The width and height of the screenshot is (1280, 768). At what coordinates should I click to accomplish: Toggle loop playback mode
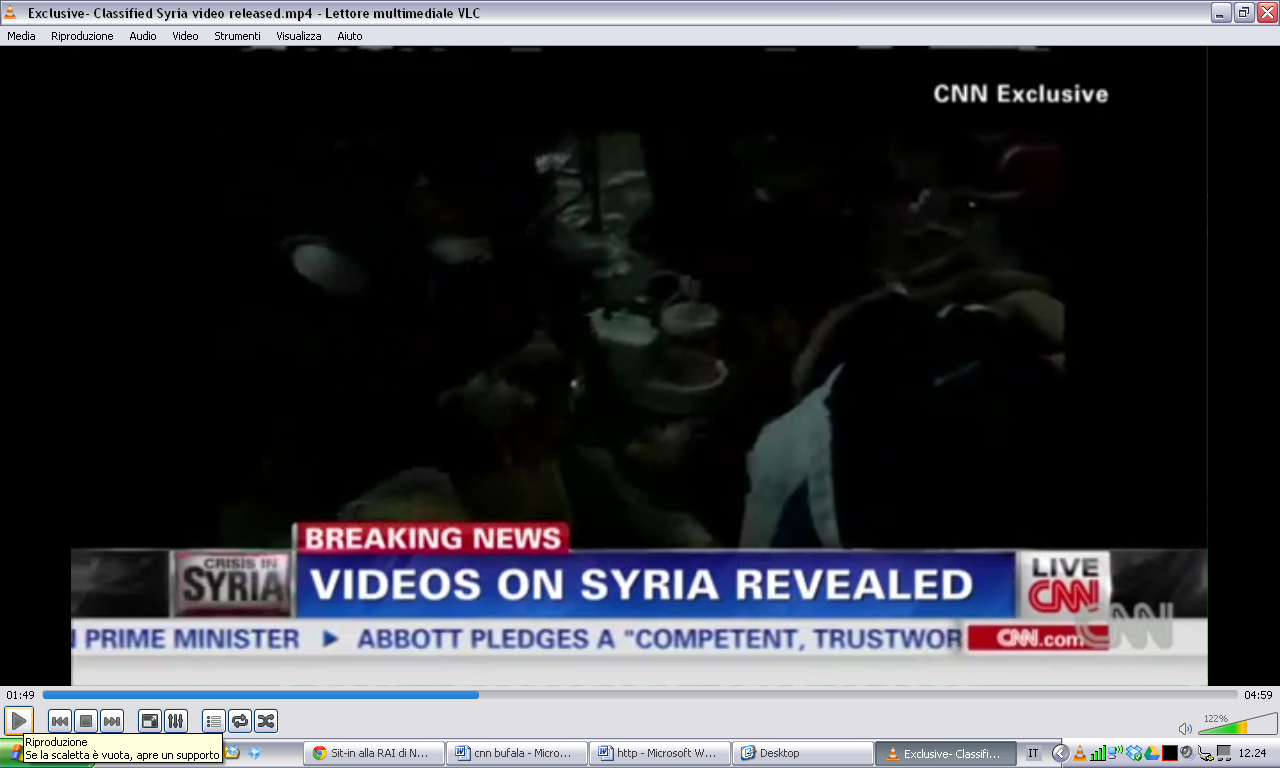click(239, 721)
